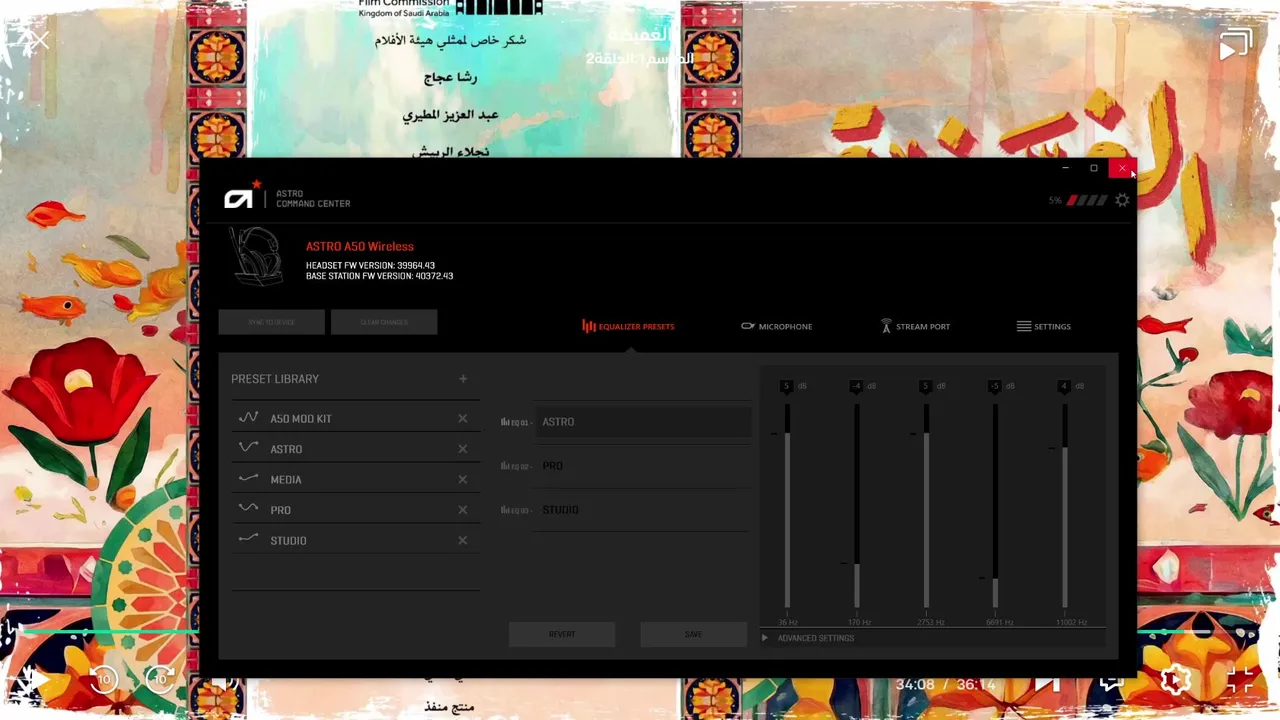Expand Advanced Settings
The height and width of the screenshot is (720, 1280).
tap(808, 638)
